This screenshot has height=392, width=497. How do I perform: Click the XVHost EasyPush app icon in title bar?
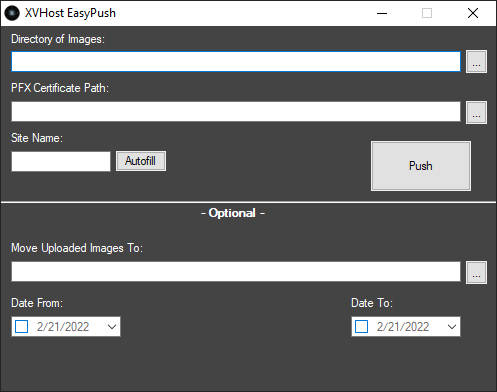pos(12,13)
